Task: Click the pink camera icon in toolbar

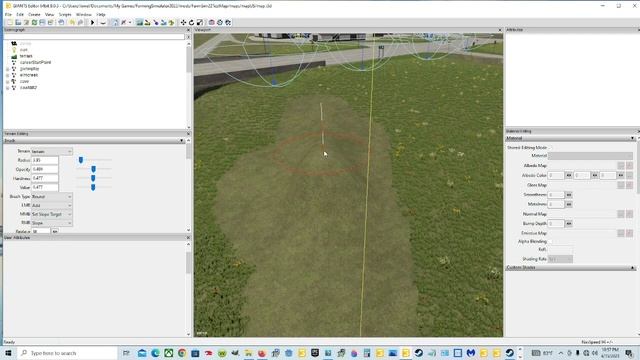Action: point(211,22)
